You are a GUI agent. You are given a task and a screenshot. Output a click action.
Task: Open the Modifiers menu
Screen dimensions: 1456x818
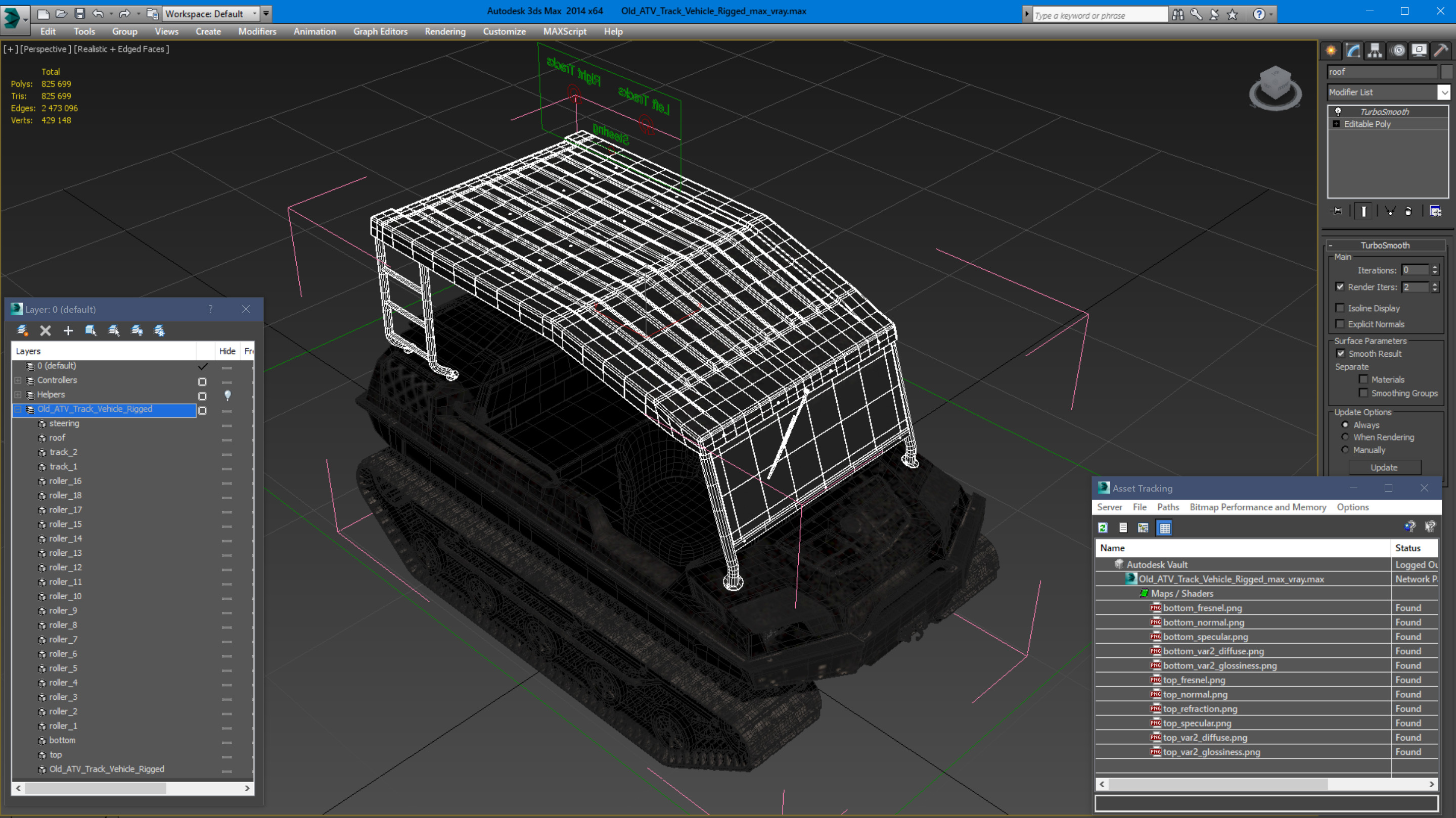pos(257,32)
